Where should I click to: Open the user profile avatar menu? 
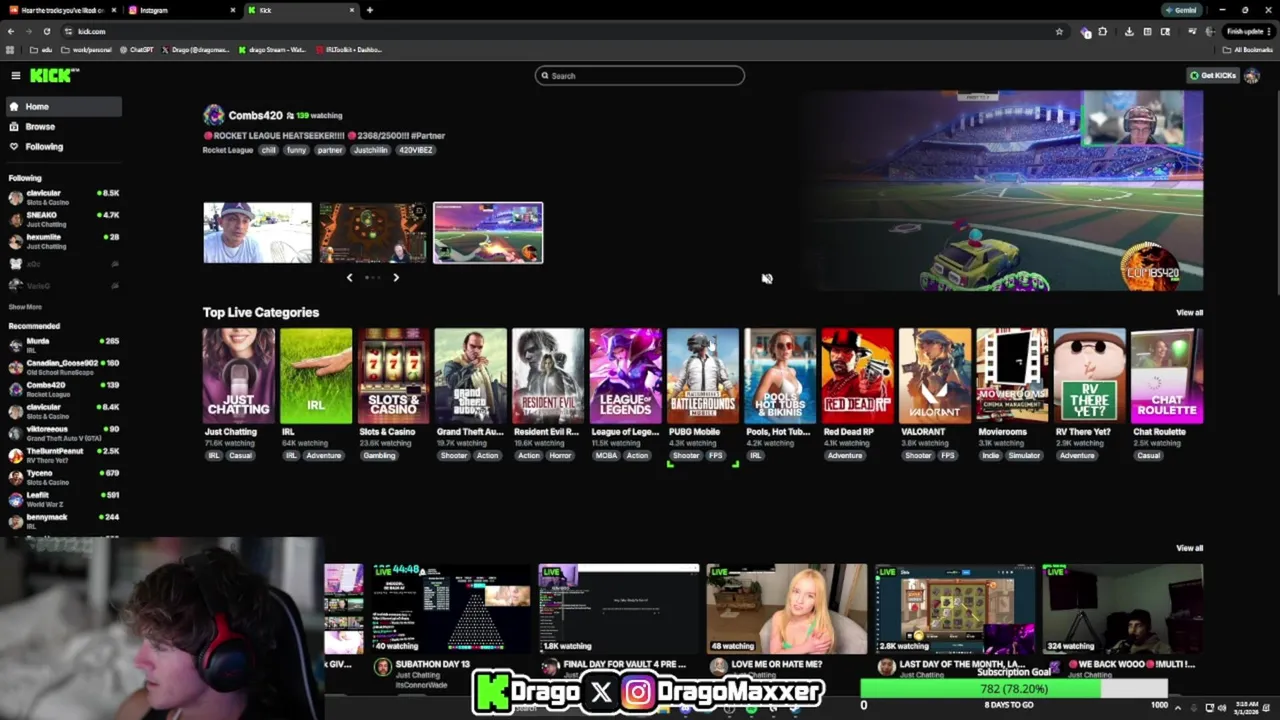(1251, 76)
